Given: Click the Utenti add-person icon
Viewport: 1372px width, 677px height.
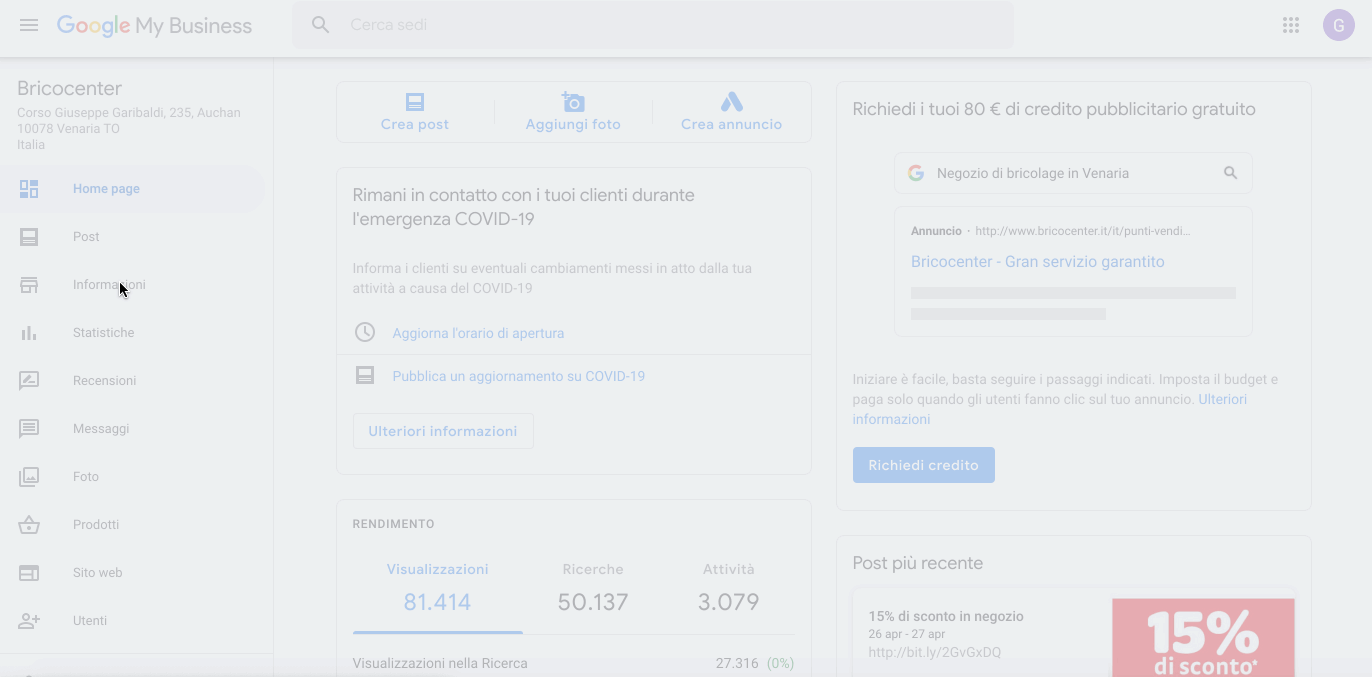Looking at the screenshot, I should (x=29, y=621).
